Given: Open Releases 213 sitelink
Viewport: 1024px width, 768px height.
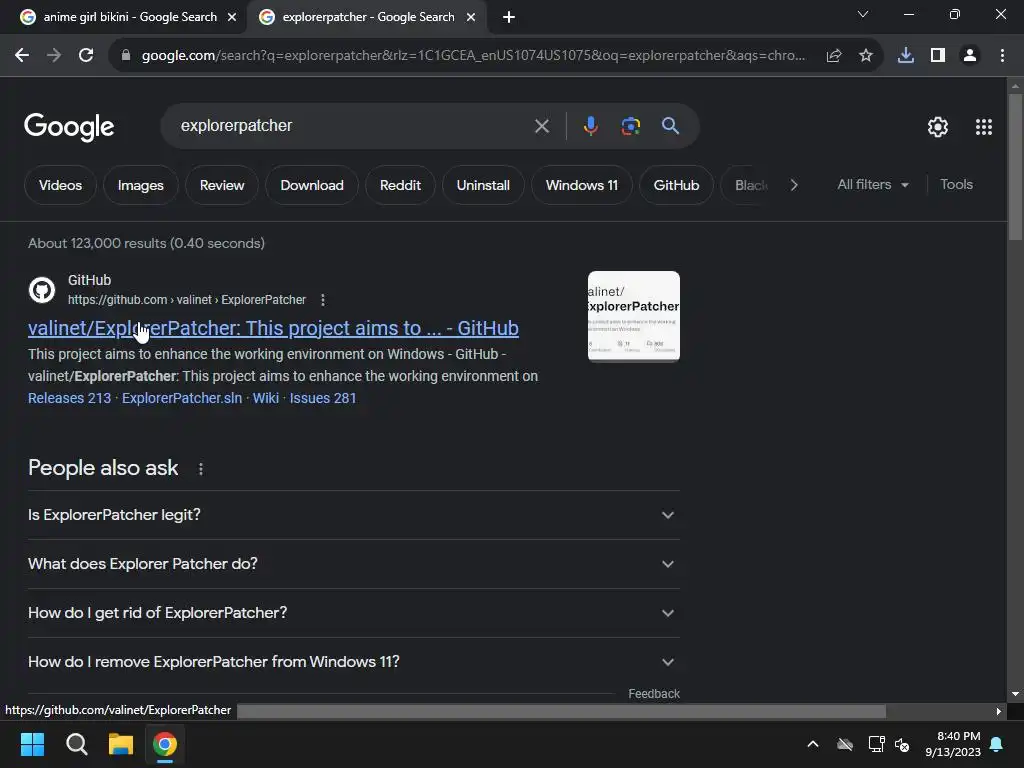Looking at the screenshot, I should (69, 398).
